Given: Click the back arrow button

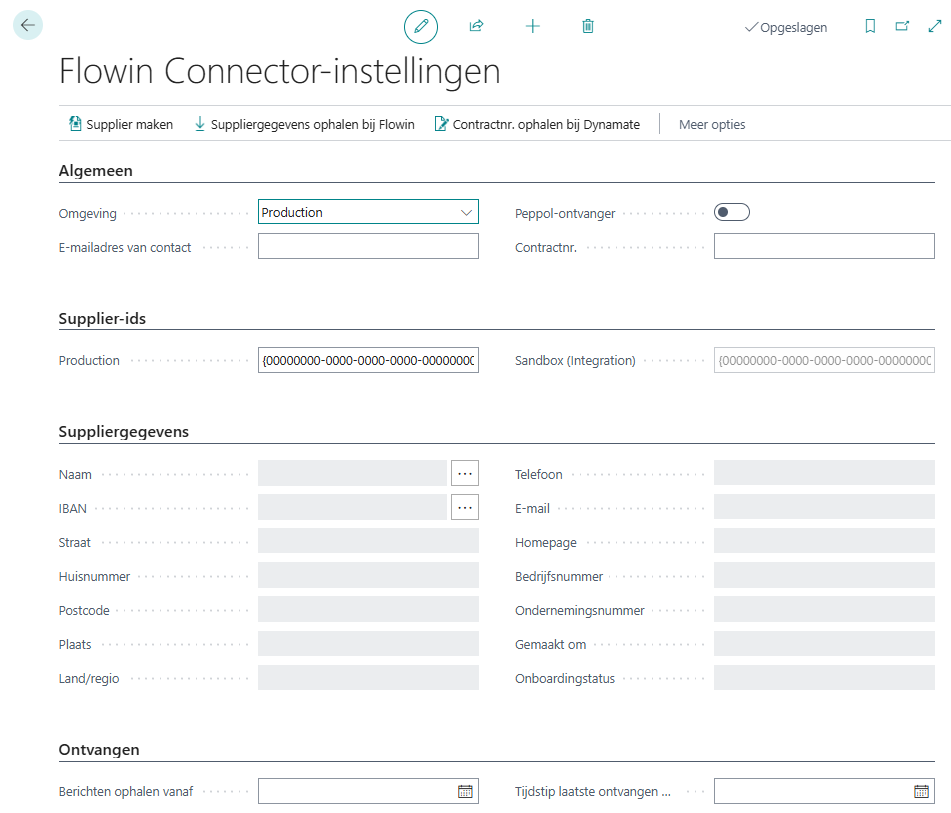Looking at the screenshot, I should coord(27,26).
